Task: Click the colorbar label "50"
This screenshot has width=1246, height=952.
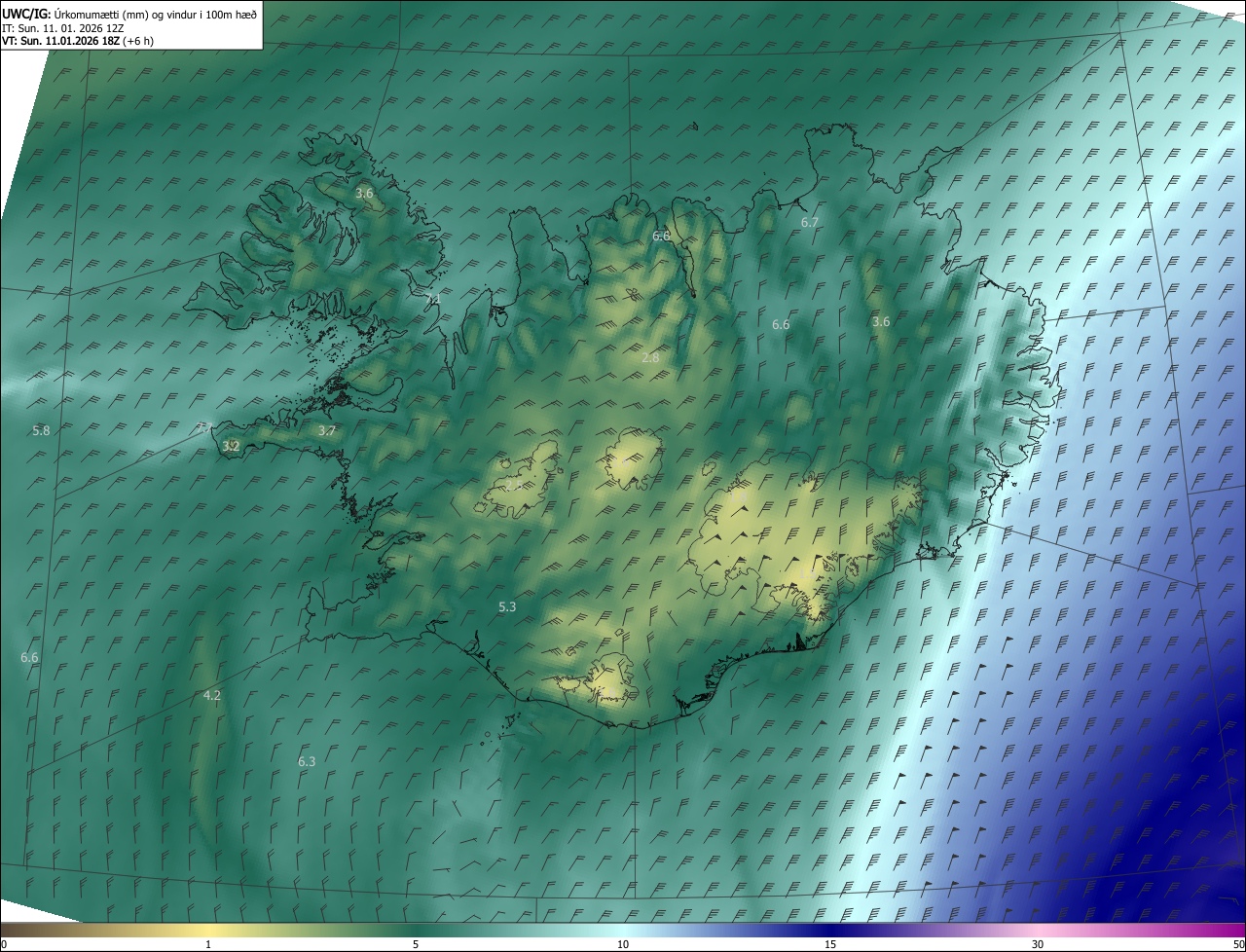Action: pos(1238,945)
